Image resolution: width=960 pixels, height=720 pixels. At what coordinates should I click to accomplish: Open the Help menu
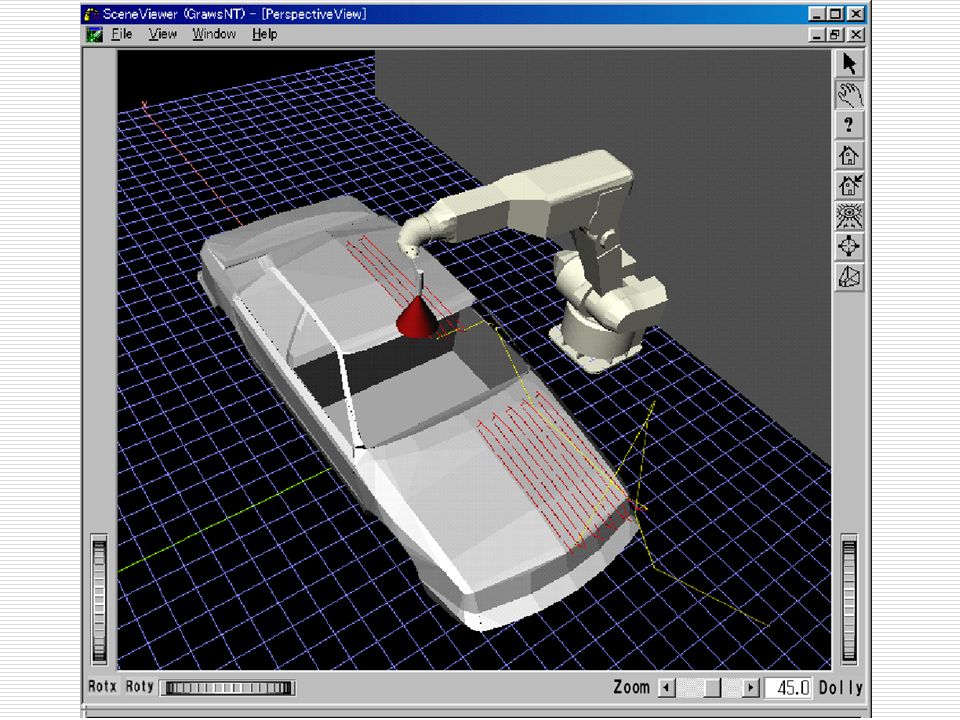(x=264, y=34)
